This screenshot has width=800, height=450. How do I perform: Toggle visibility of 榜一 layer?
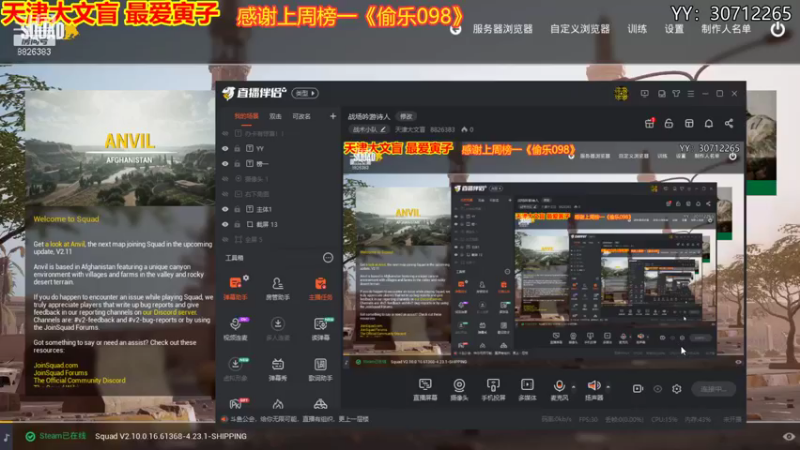[225, 164]
